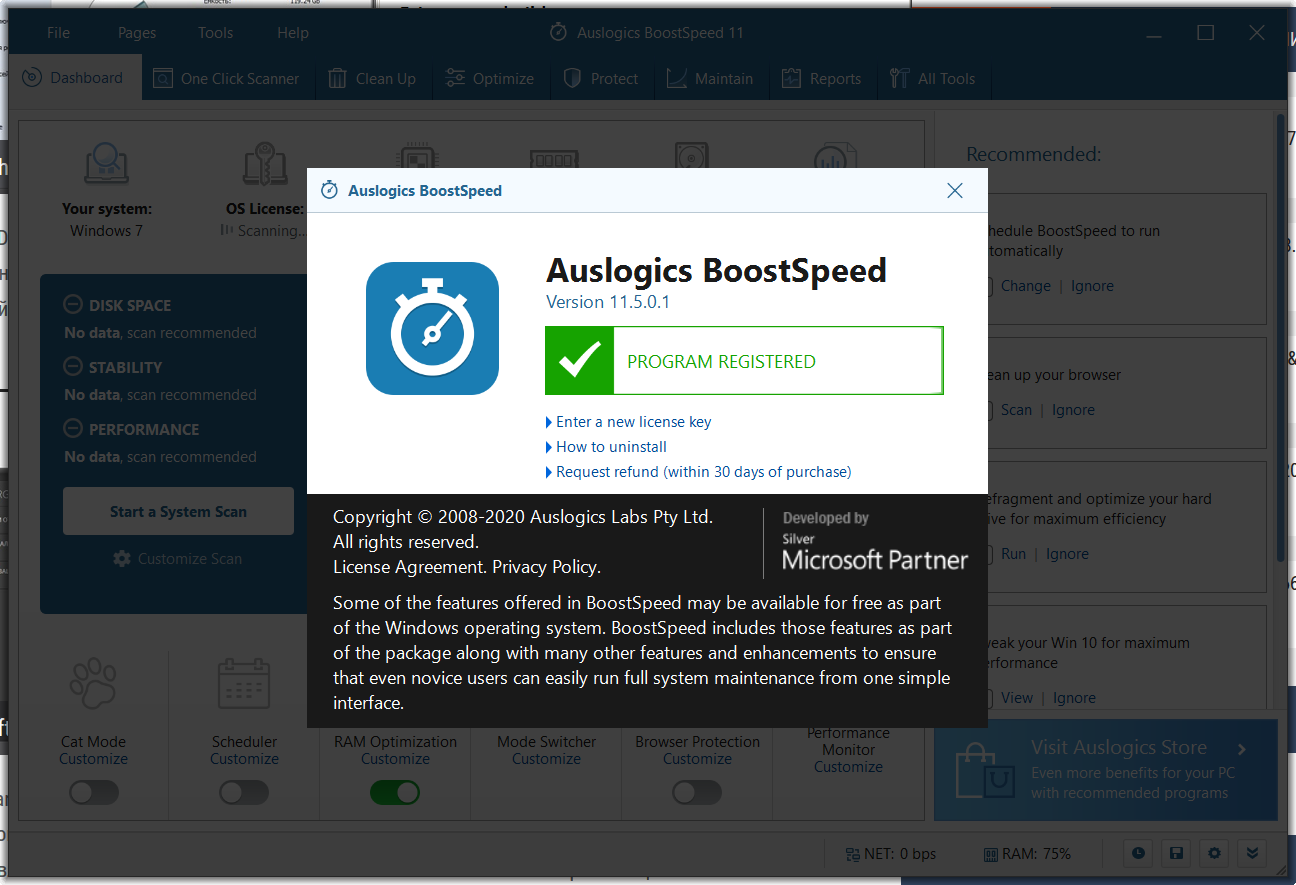Open the License Agreement link
The width and height of the screenshot is (1296, 885).
409,567
